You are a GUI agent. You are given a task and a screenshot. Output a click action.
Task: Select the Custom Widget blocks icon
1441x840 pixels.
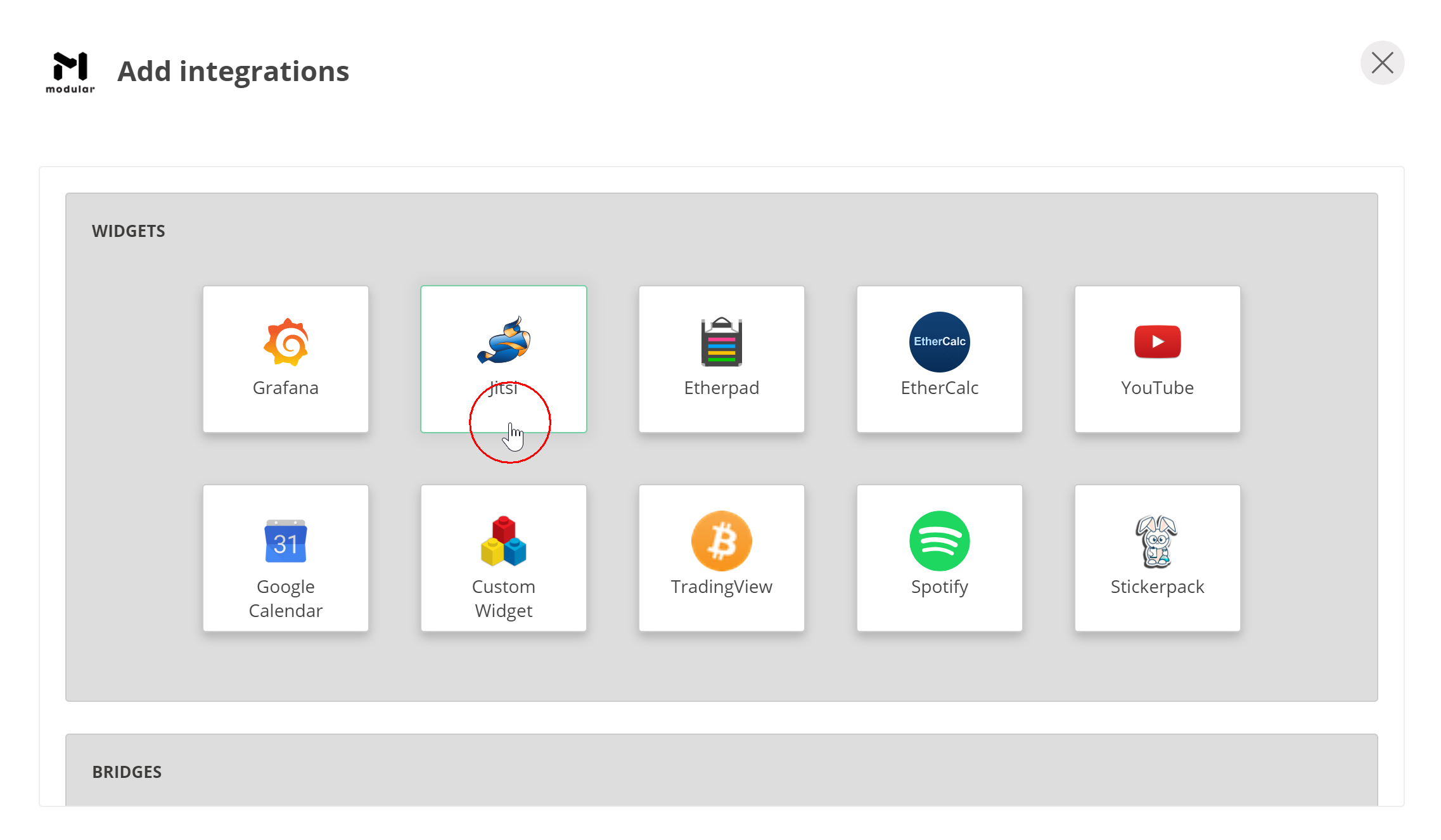[x=504, y=542]
